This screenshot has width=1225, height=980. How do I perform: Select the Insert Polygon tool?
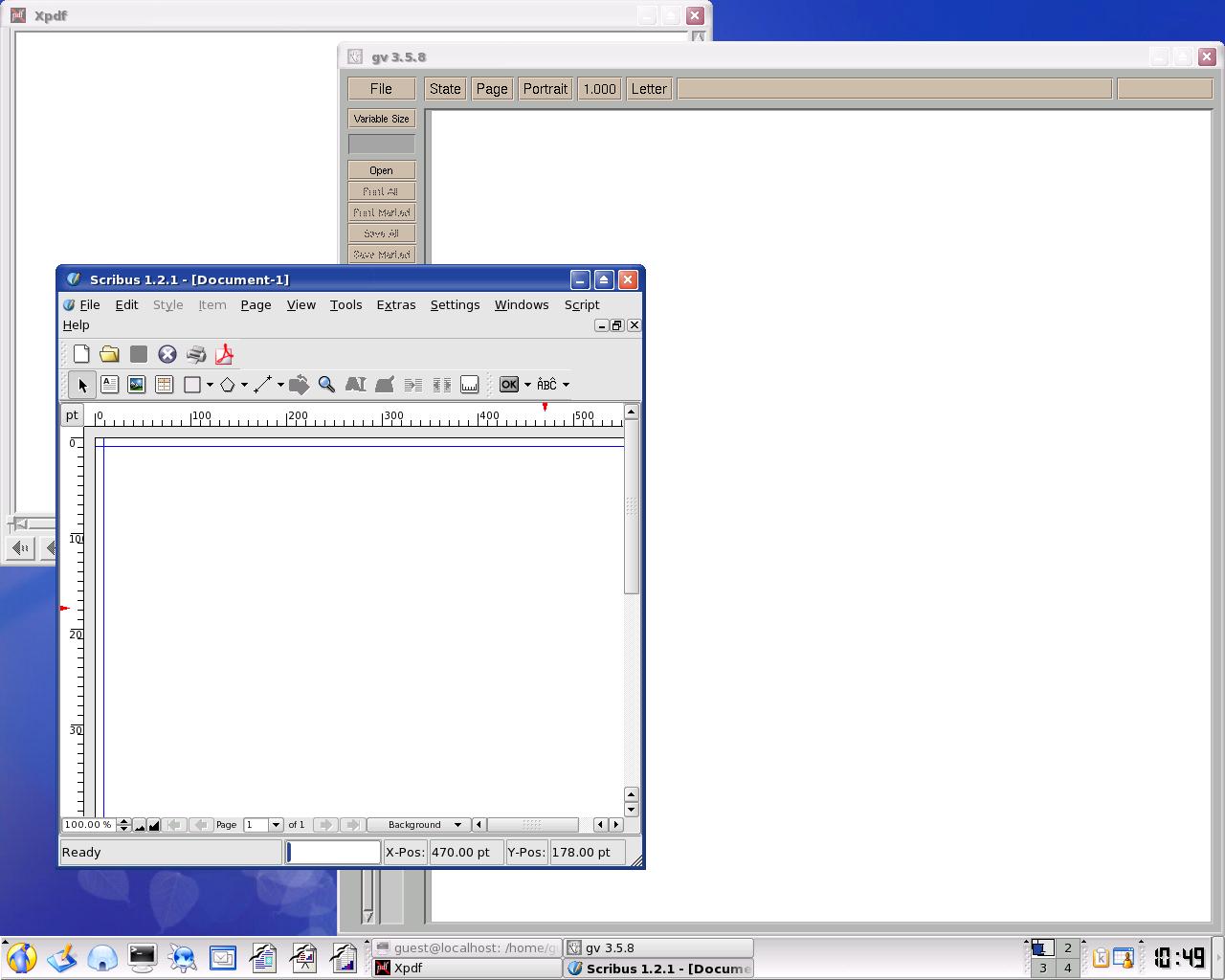point(228,385)
